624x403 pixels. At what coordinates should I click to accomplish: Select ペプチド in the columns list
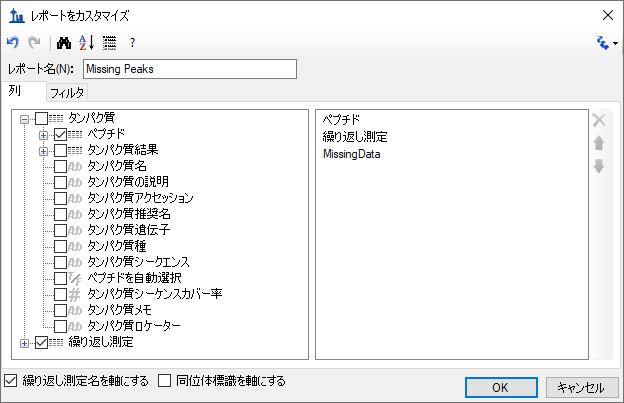341,119
